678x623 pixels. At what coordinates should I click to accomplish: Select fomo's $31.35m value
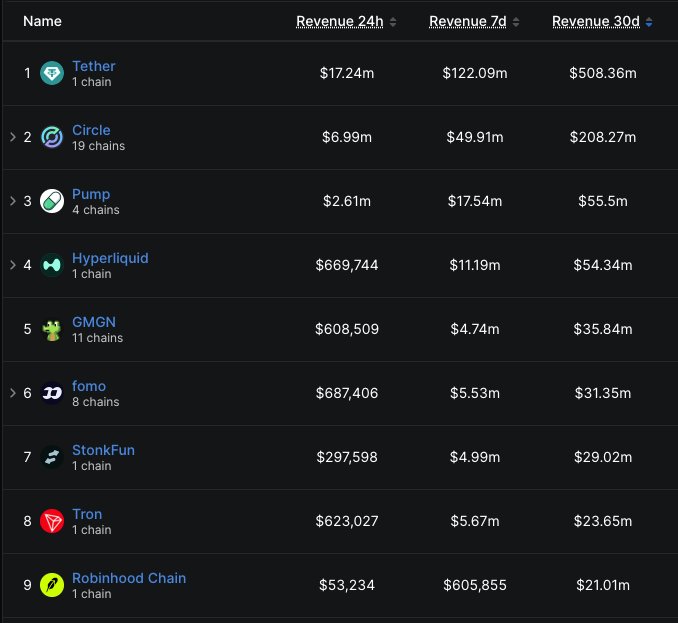pos(602,393)
